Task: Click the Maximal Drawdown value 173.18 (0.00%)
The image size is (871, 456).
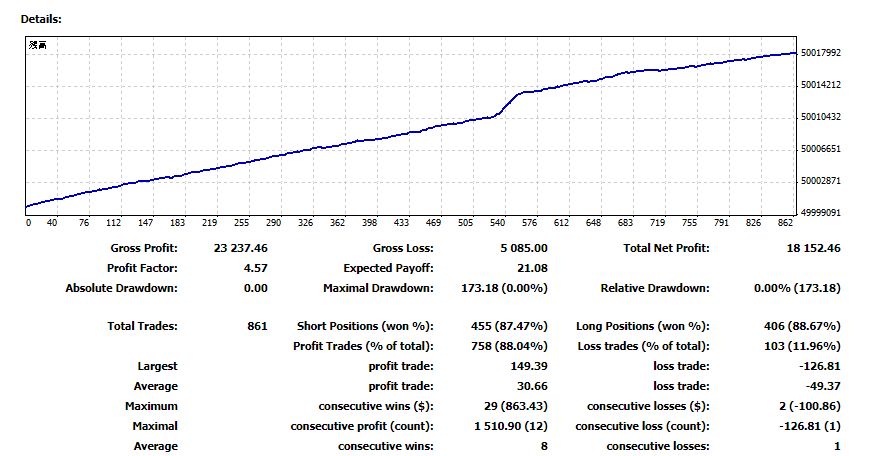Action: [508, 288]
